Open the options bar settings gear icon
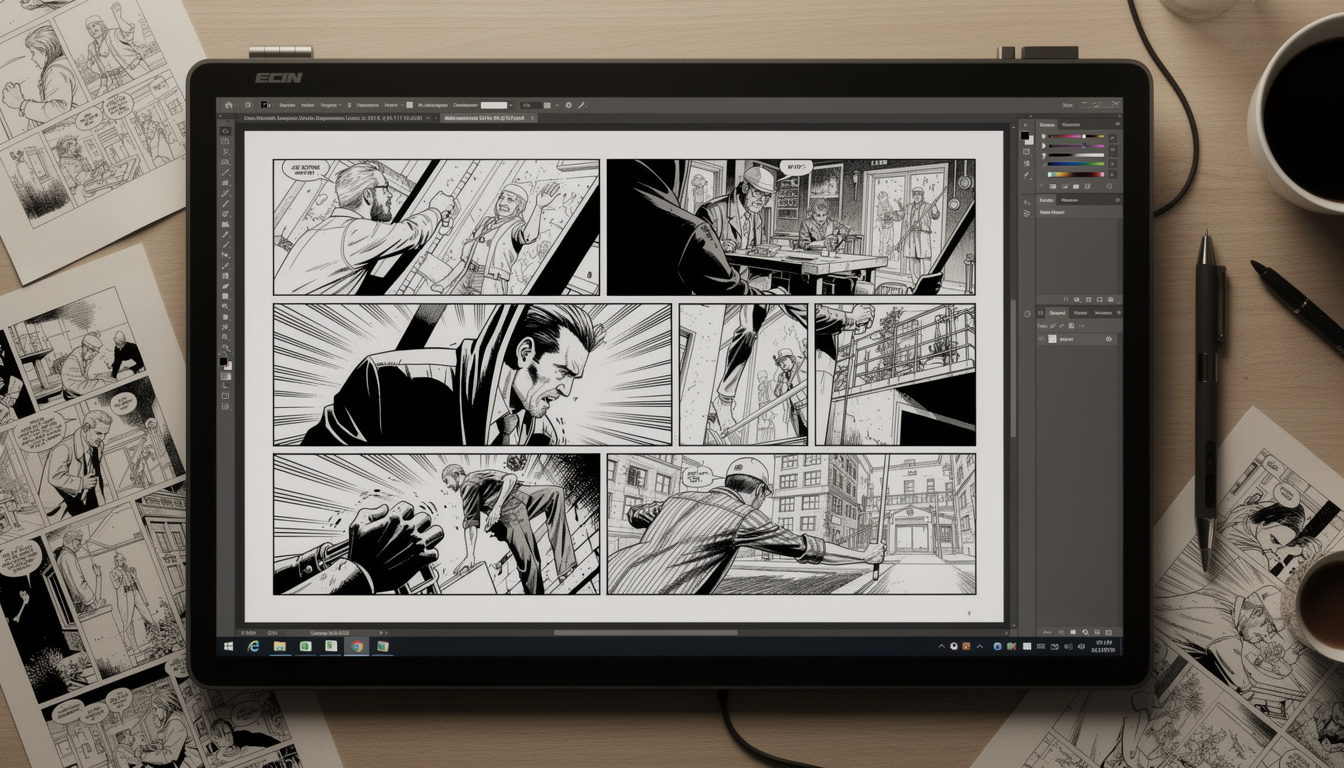The width and height of the screenshot is (1344, 768). pyautogui.click(x=569, y=105)
